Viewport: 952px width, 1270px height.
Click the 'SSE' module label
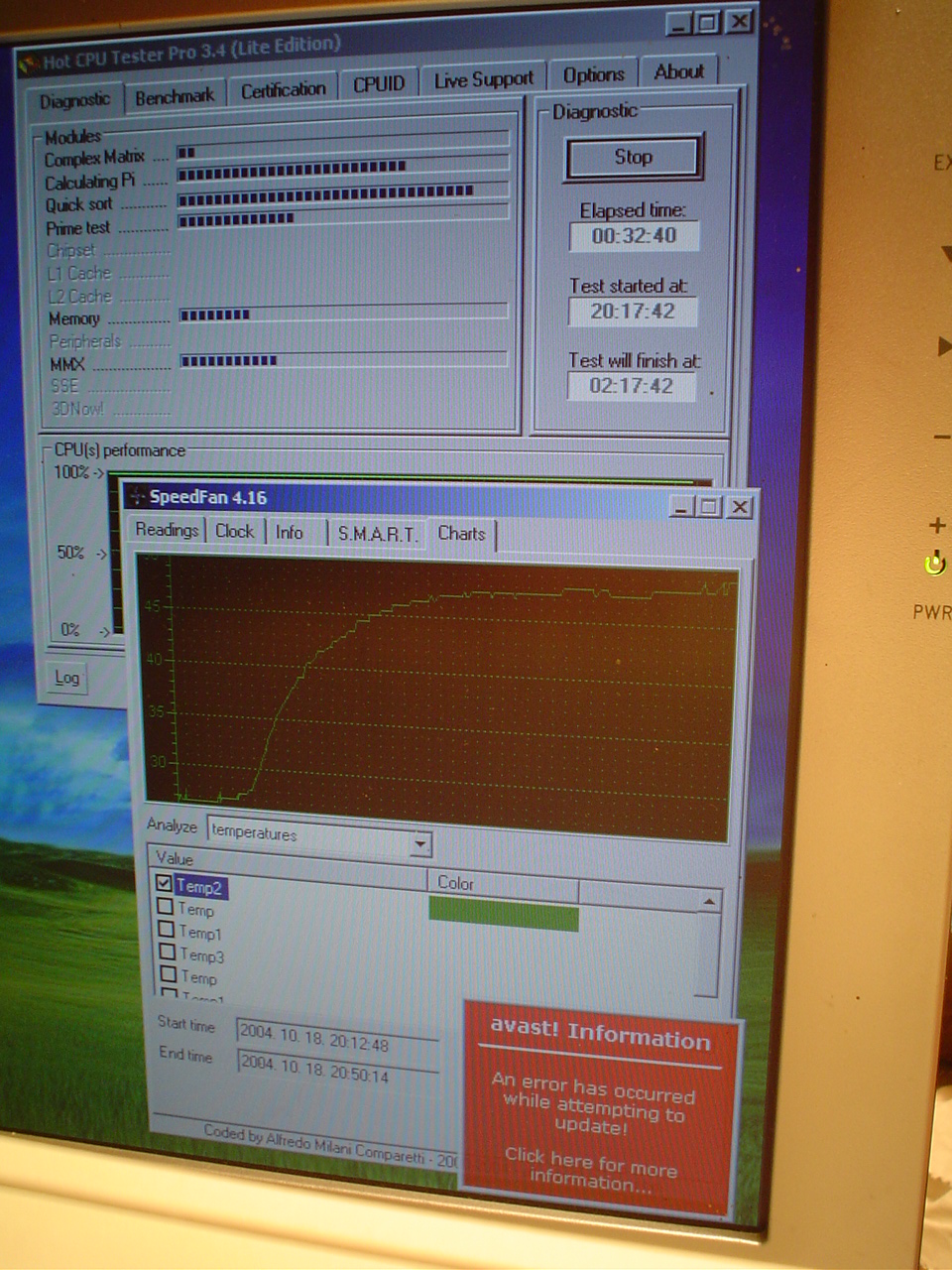tap(64, 386)
